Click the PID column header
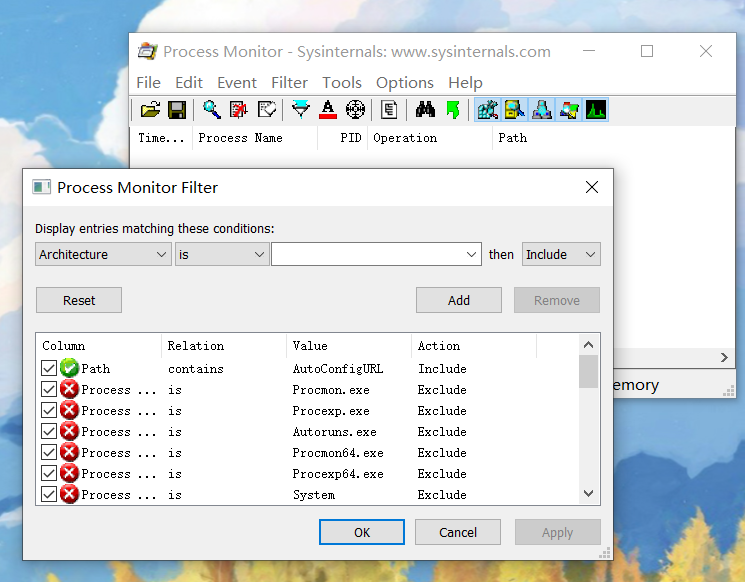This screenshot has height=582, width=745. pyautogui.click(x=343, y=138)
